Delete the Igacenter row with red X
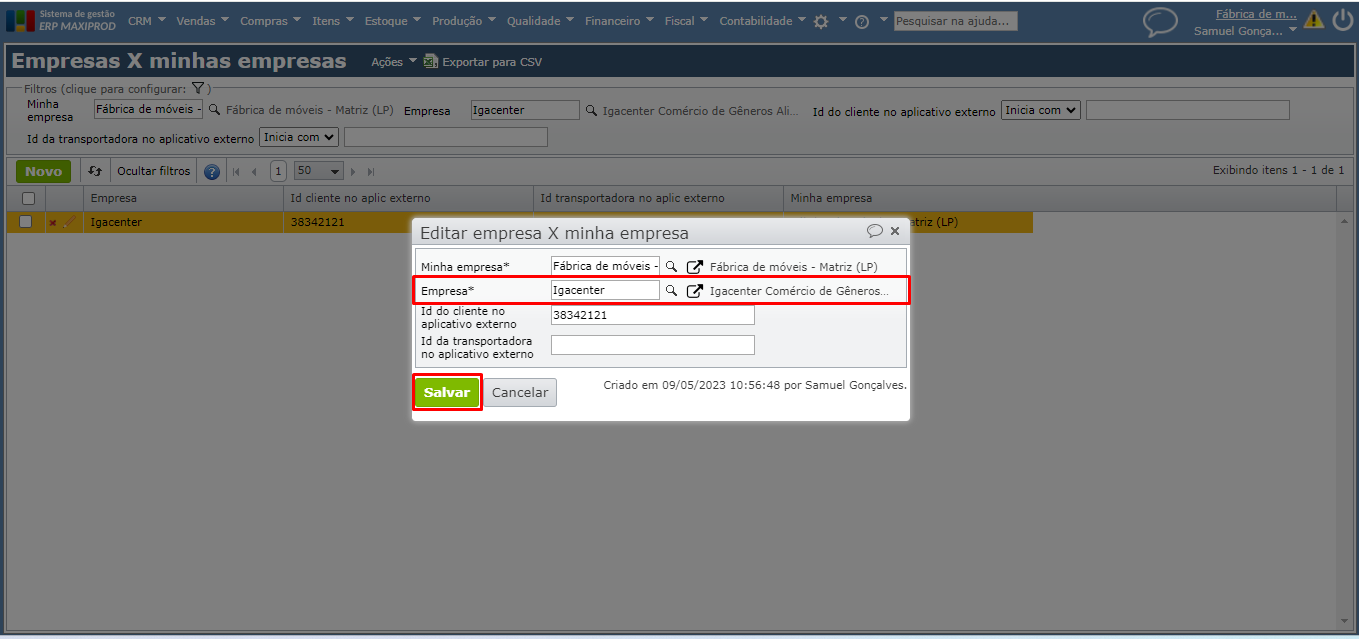The height and width of the screenshot is (639, 1359). click(x=53, y=222)
